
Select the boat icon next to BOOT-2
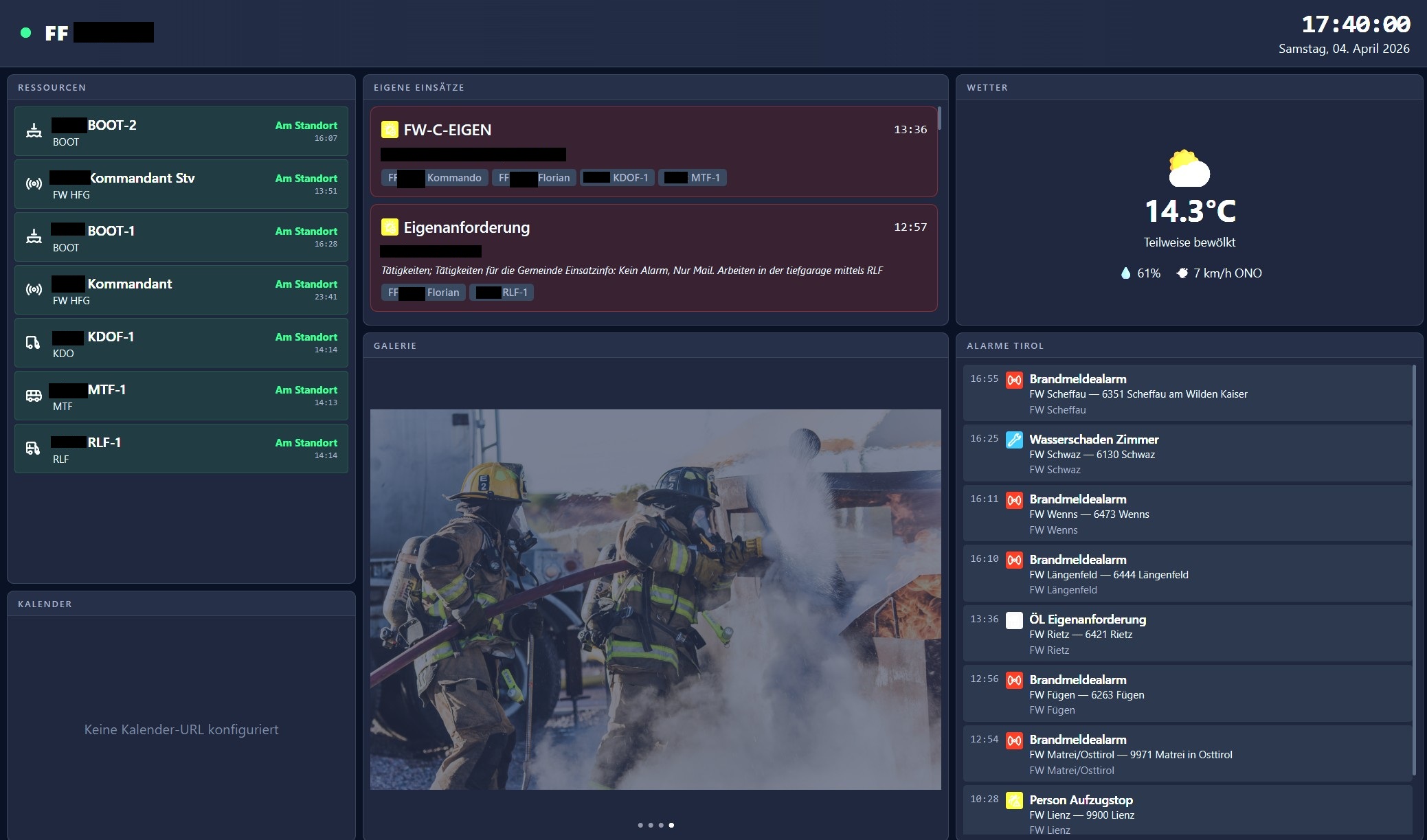33,130
